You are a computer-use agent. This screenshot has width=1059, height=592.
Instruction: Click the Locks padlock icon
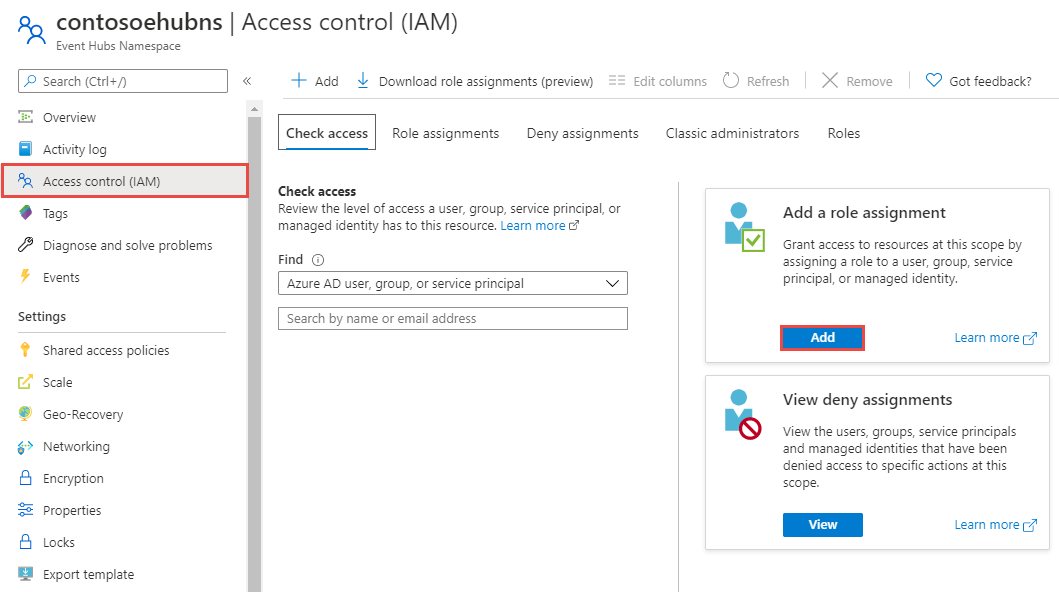click(x=26, y=542)
